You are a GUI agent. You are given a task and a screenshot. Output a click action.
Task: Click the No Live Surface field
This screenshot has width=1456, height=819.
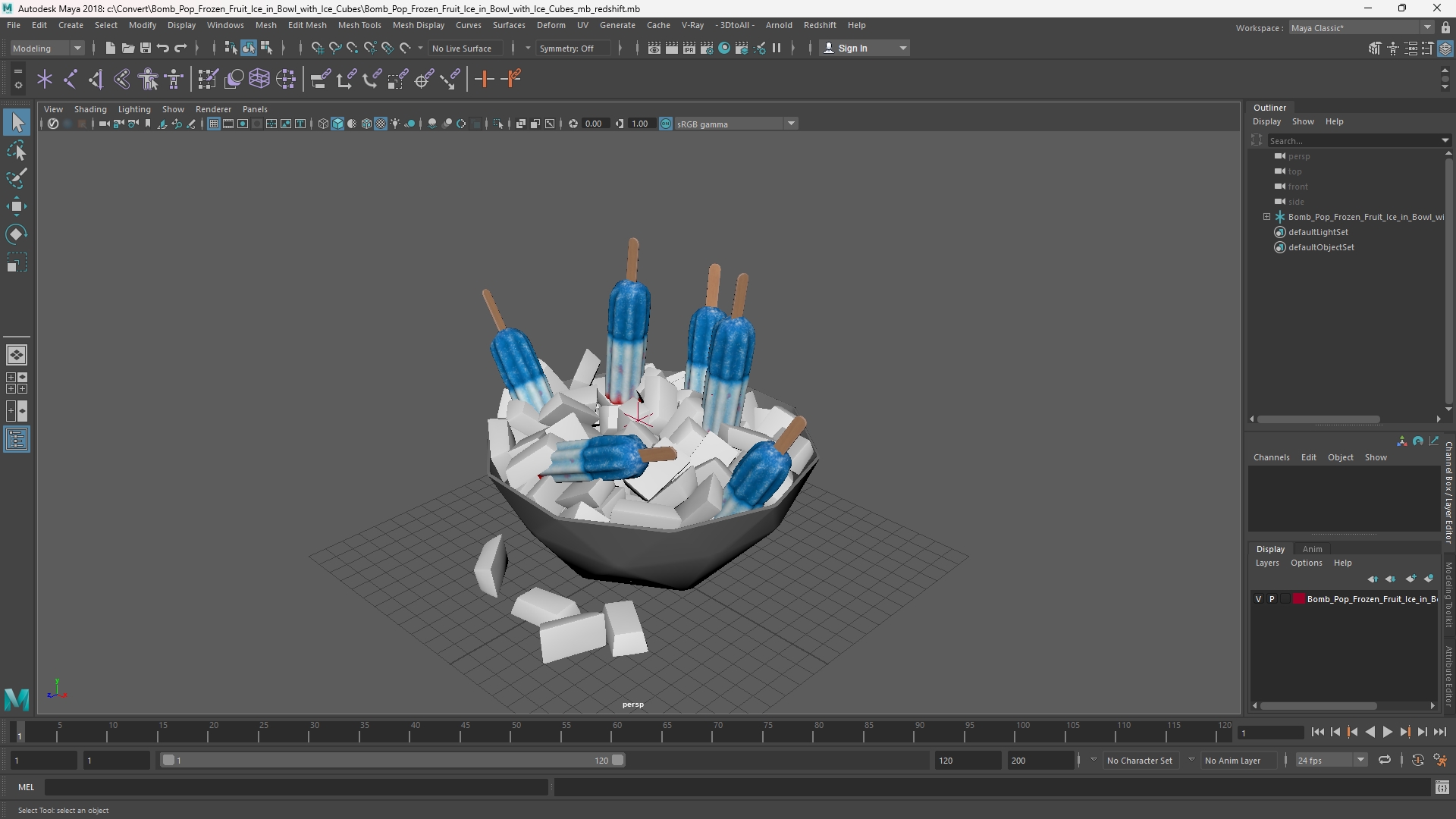[x=466, y=48]
